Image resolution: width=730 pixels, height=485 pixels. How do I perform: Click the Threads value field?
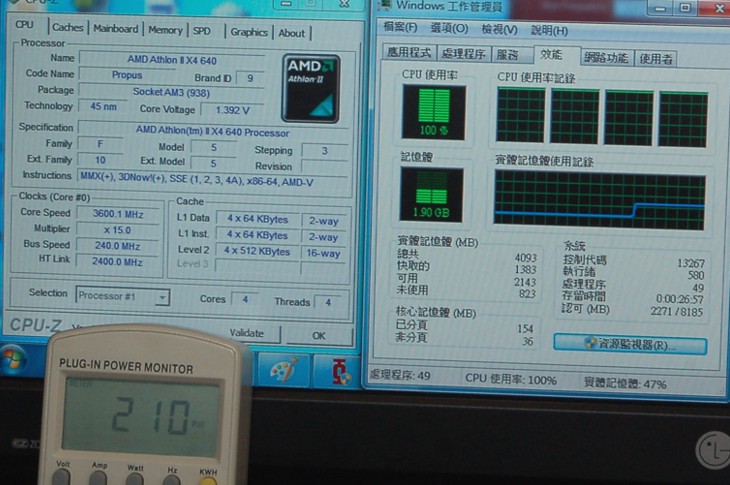click(x=328, y=303)
